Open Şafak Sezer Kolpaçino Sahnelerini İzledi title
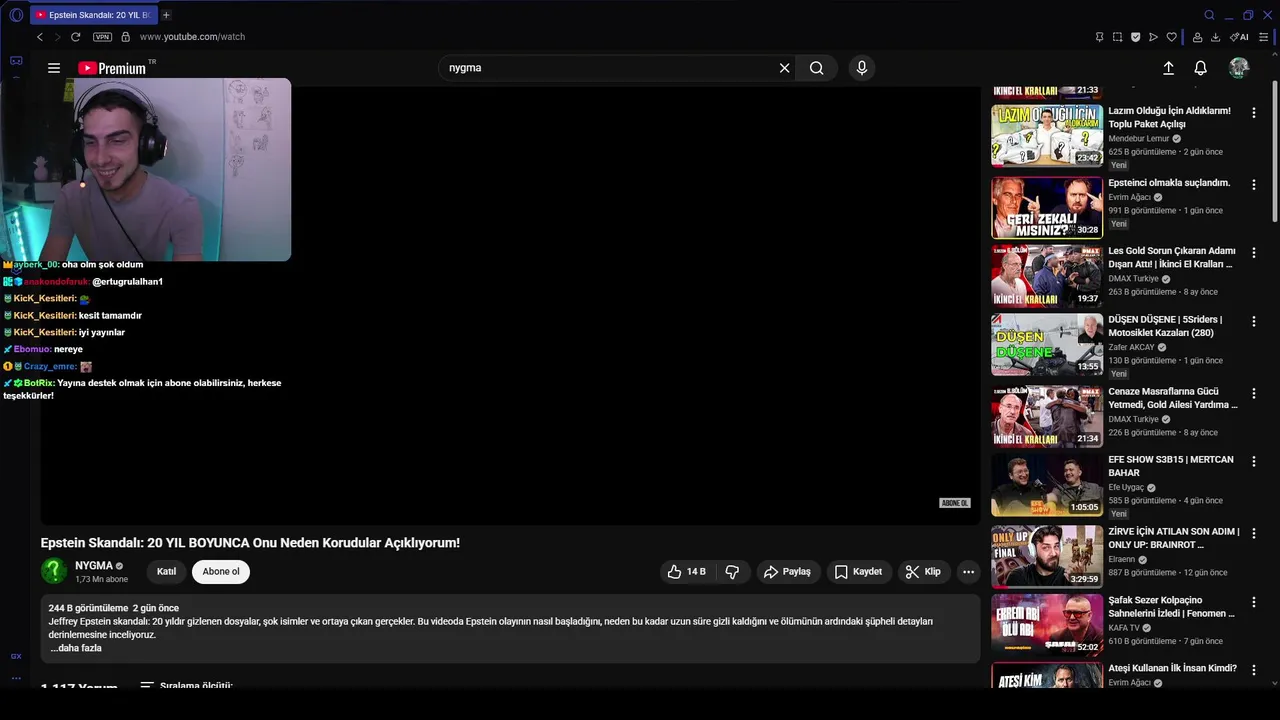 1172,607
